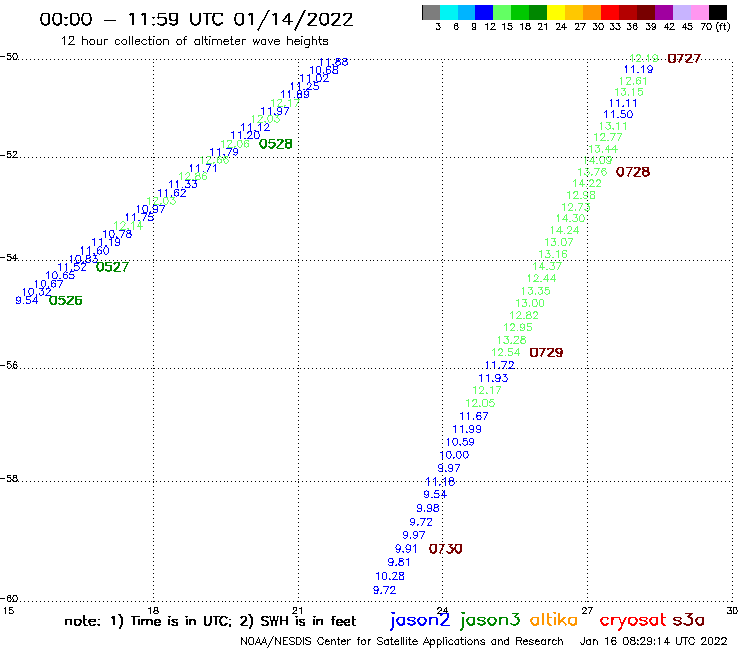Click the 13.15 wave height value
Viewport: 740px width, 650px height.
click(x=629, y=93)
